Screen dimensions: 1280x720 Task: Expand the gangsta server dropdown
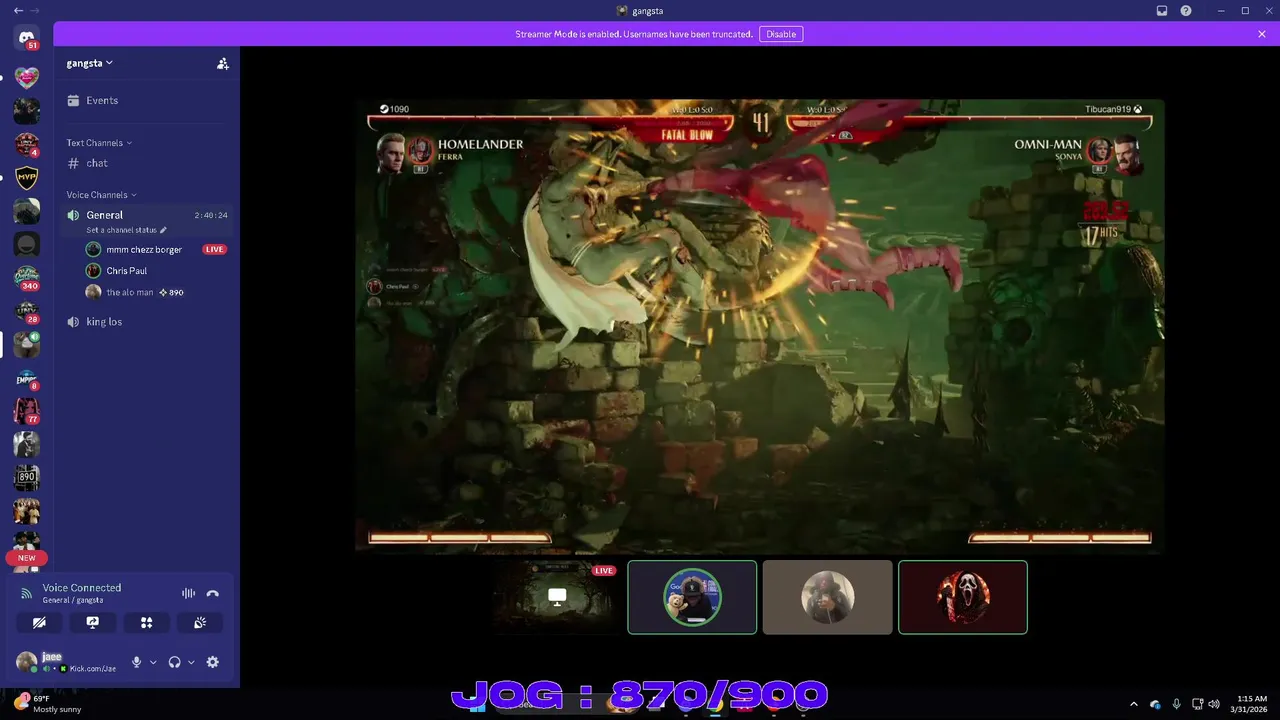pyautogui.click(x=90, y=63)
